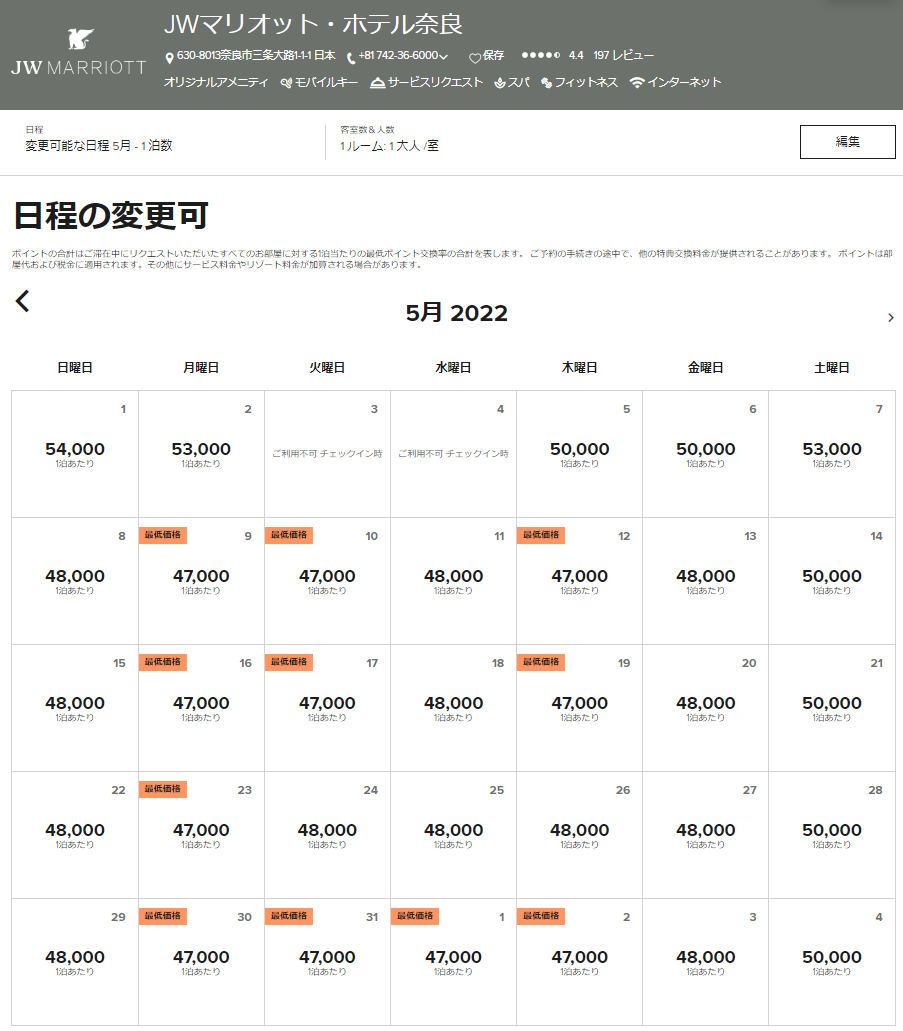The height and width of the screenshot is (1031, 903).
Task: Go to next month with right chevron
Action: tap(890, 318)
